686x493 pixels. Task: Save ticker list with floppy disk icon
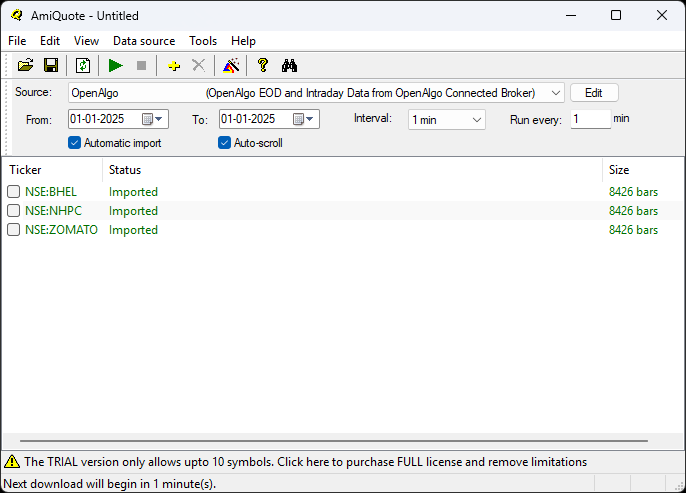coord(51,66)
